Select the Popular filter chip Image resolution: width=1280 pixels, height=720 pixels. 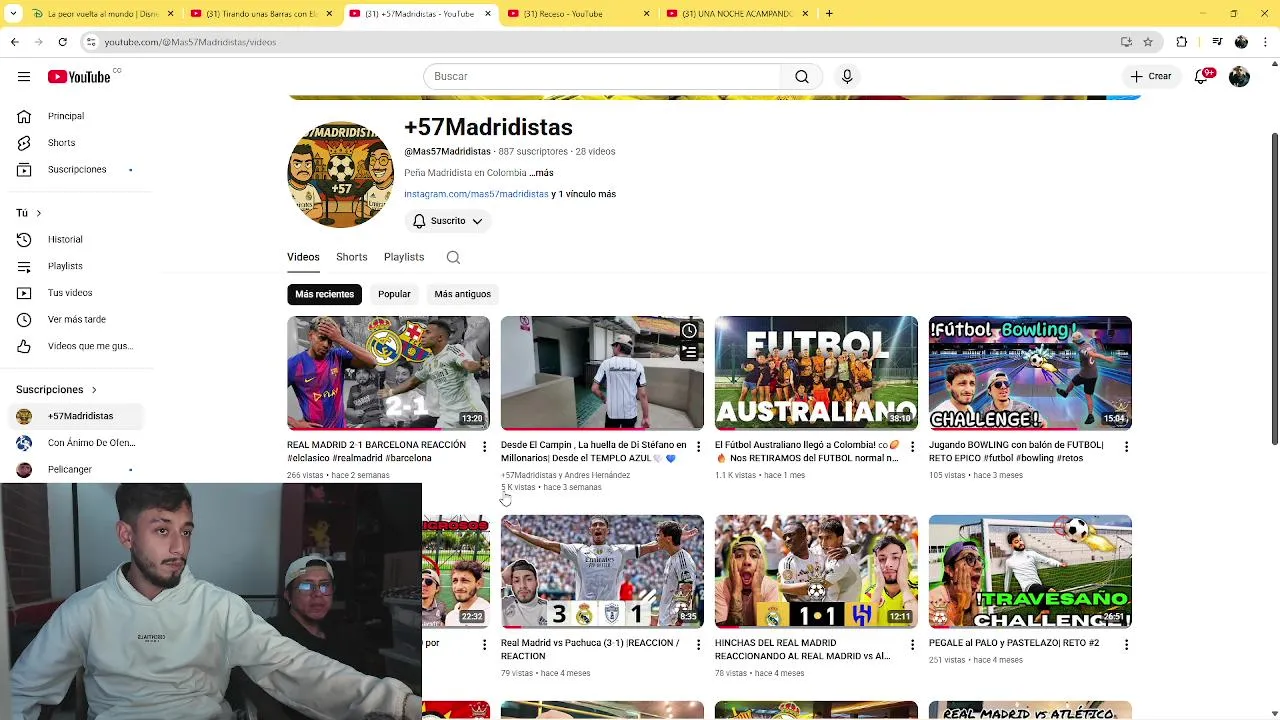394,294
